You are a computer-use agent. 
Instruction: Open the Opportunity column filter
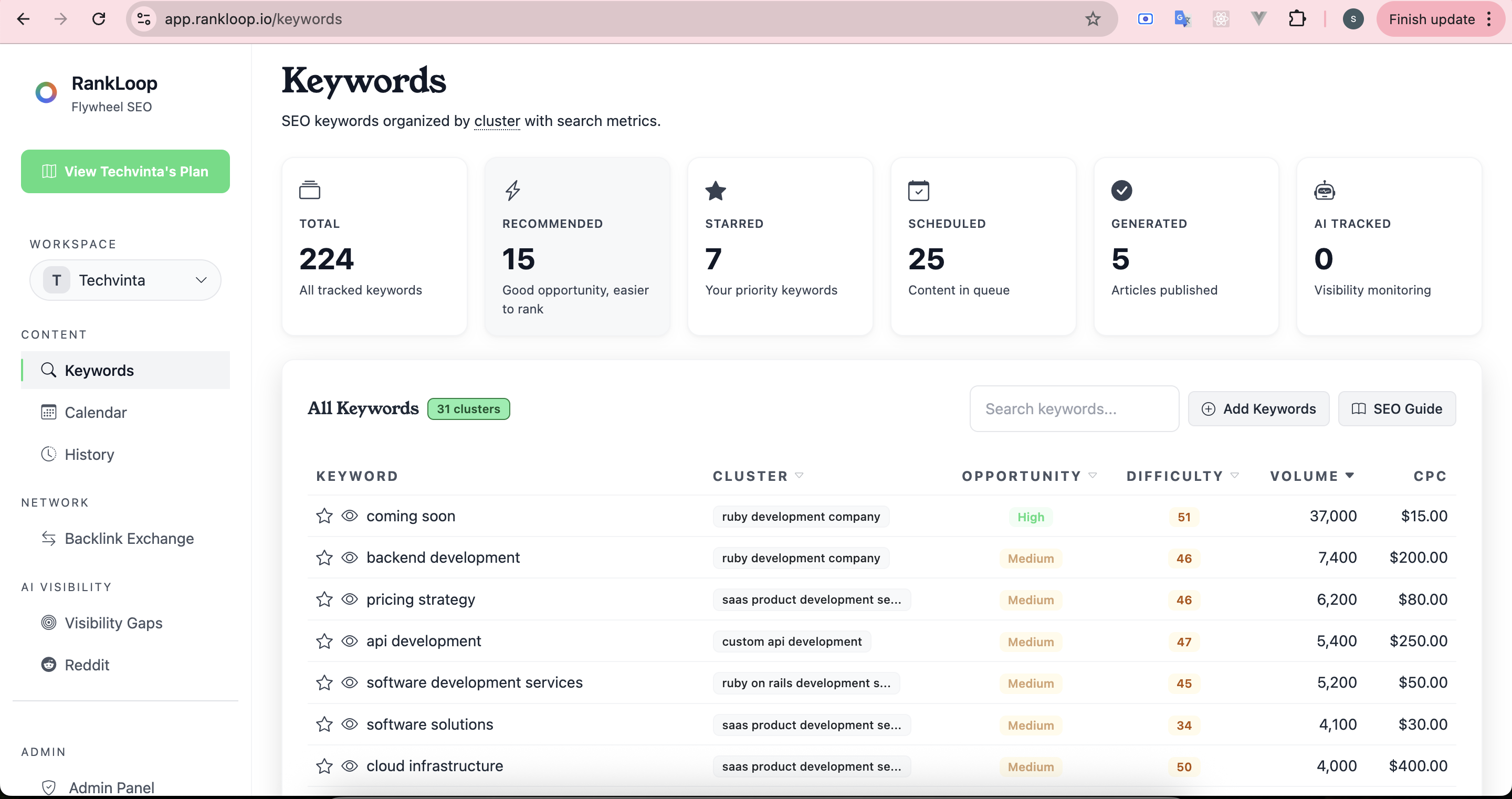pyautogui.click(x=1093, y=476)
